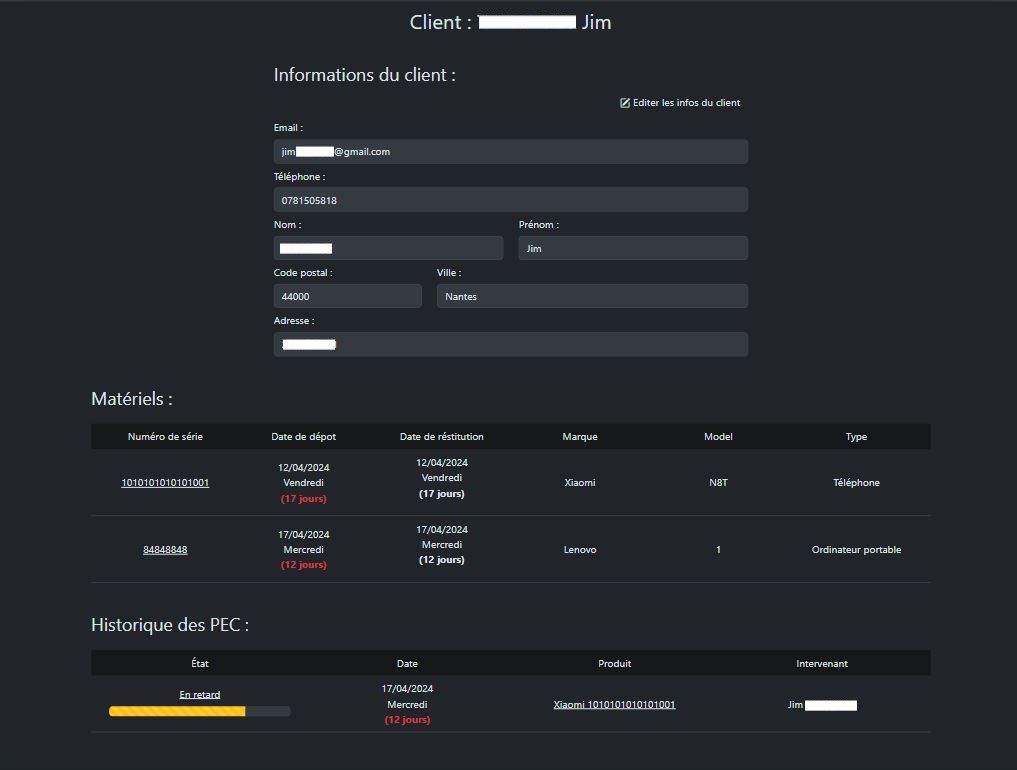Viewport: 1017px width, 770px height.
Task: Click the 'Intervenant' column header
Action: (821, 663)
